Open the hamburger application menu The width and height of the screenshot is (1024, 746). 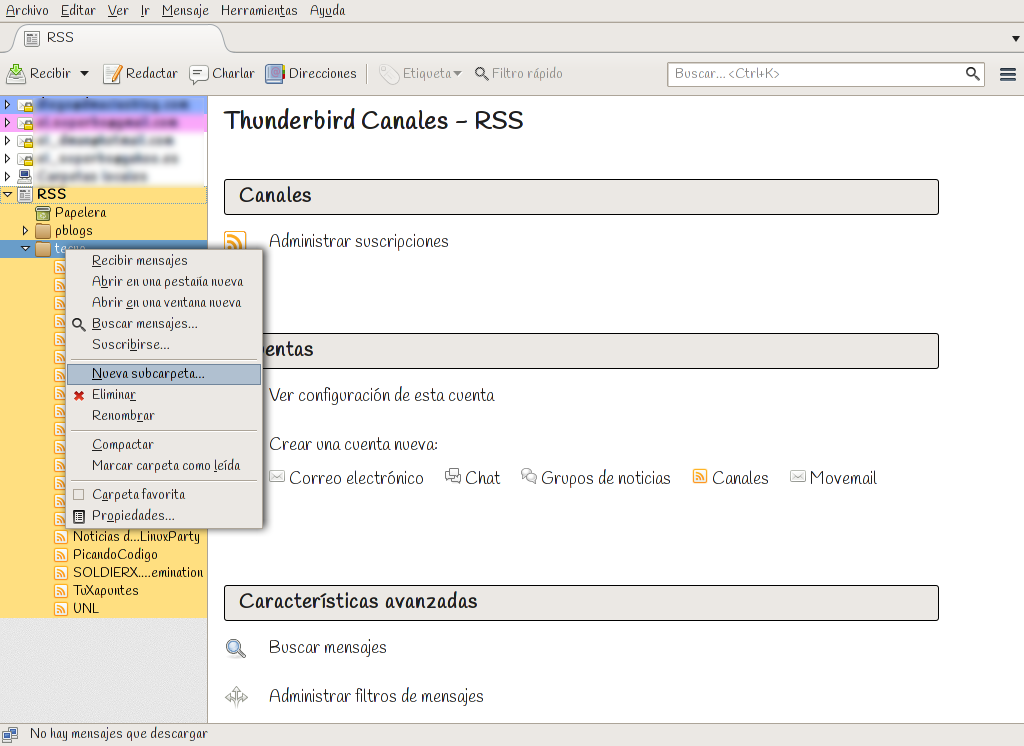click(1008, 74)
